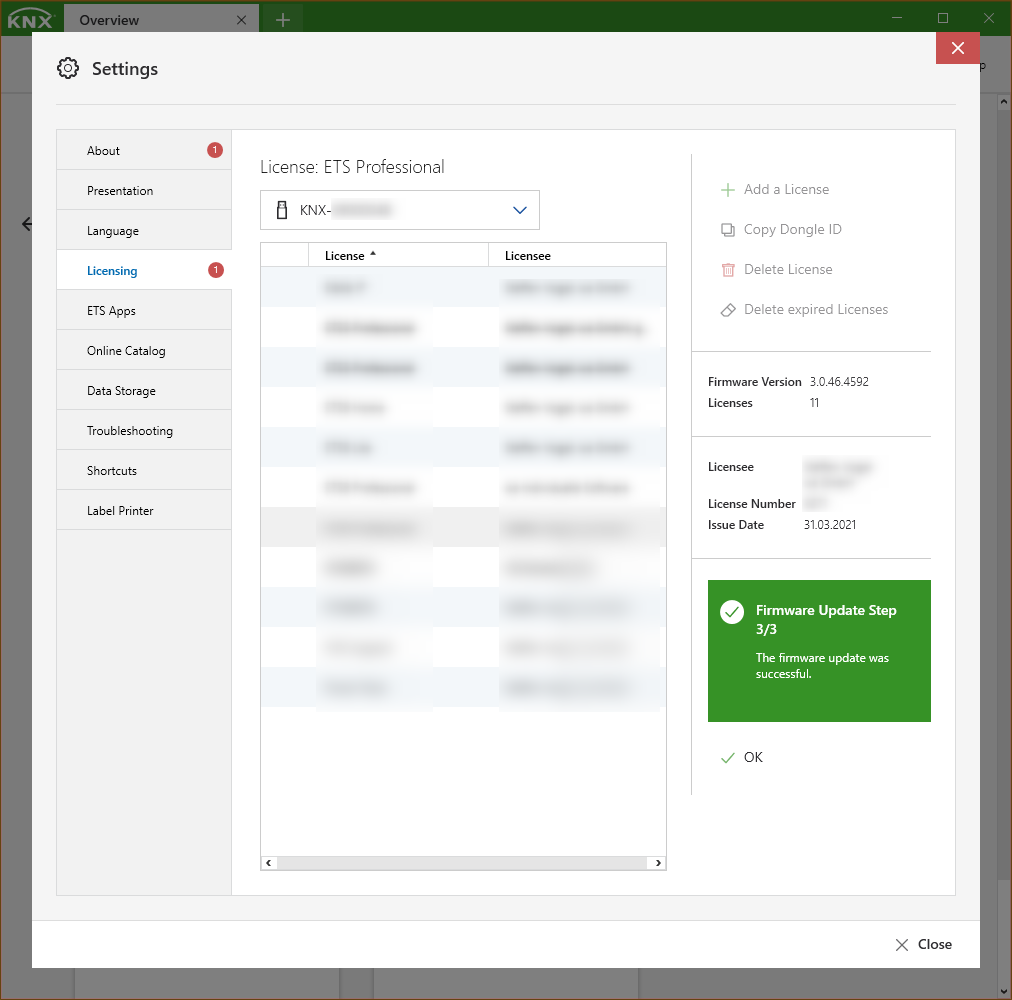Click the Settings gear icon
1012x1000 pixels.
point(68,68)
